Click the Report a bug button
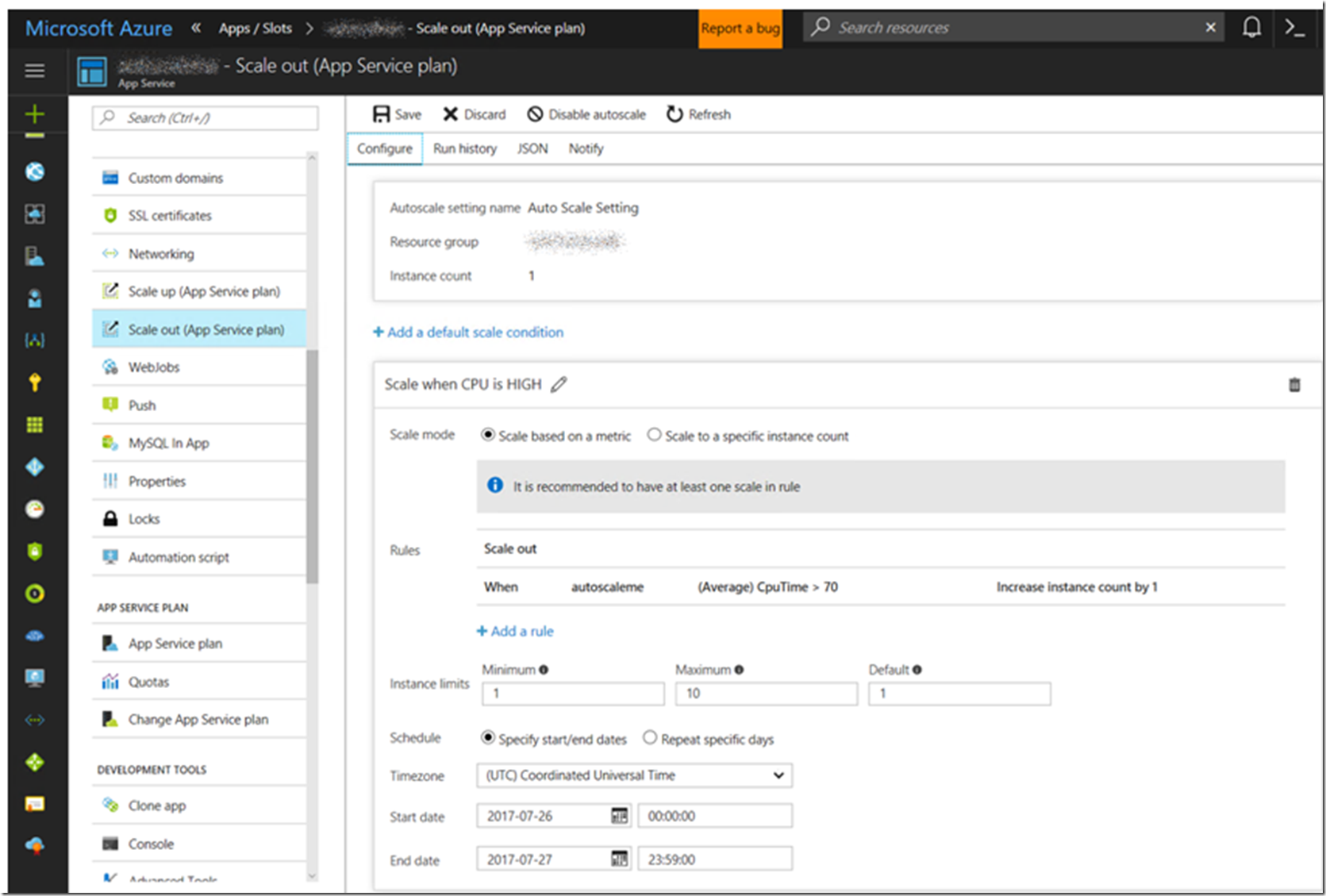The width and height of the screenshot is (1326, 896). 740,29
